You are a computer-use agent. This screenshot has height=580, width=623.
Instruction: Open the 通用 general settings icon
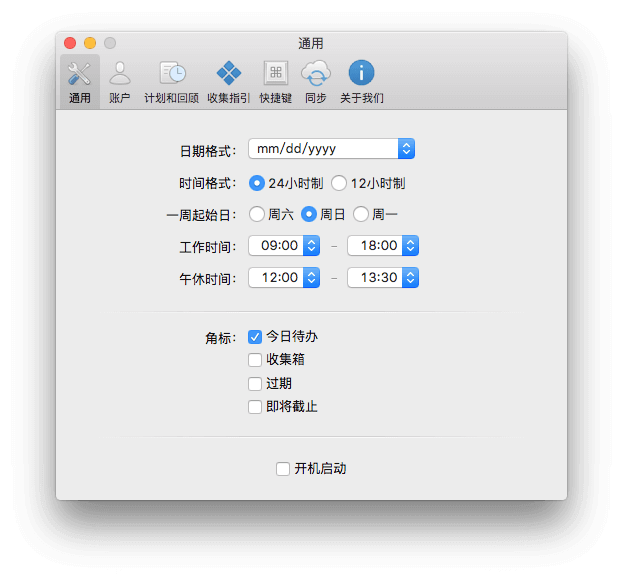point(80,74)
